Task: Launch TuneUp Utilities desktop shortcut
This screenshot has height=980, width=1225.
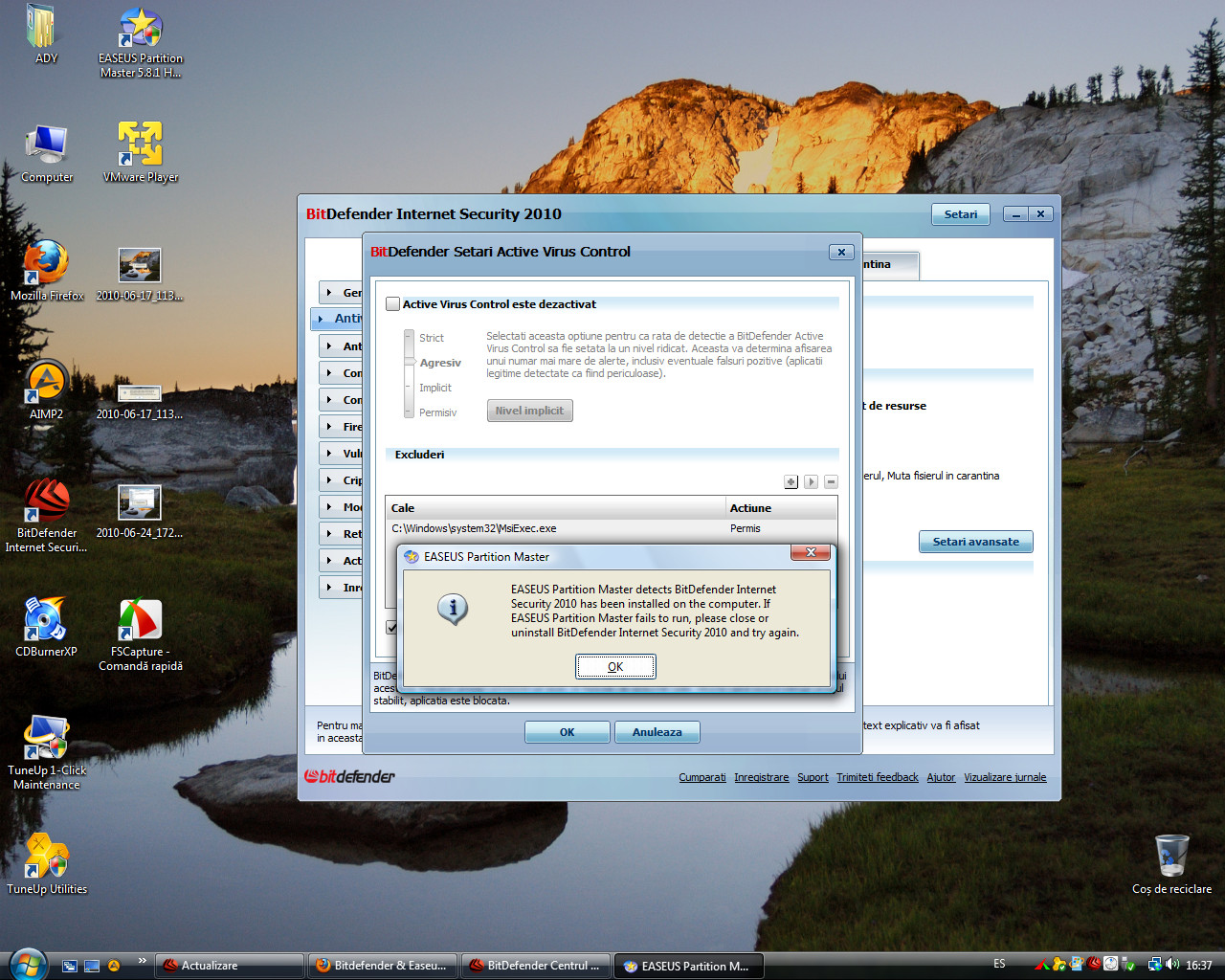Action: [x=47, y=865]
